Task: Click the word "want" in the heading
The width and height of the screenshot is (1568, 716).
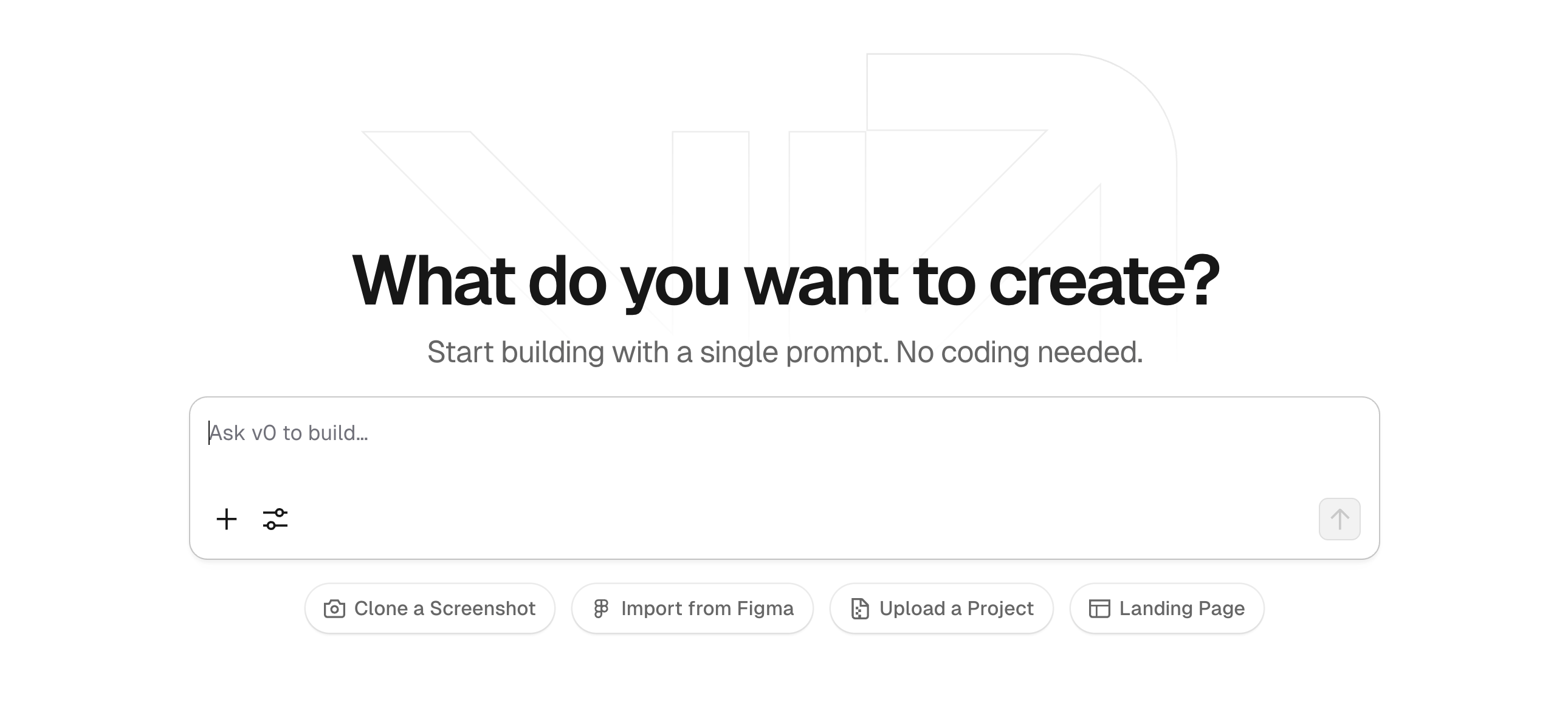Action: (821, 281)
